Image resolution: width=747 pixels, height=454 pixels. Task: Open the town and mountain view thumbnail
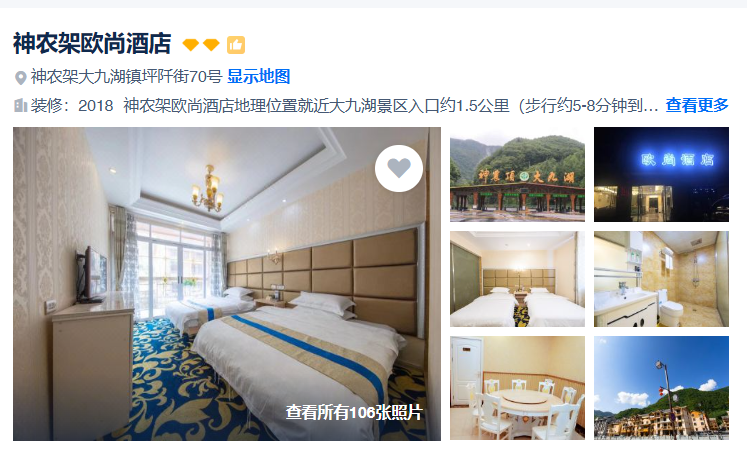point(661,388)
